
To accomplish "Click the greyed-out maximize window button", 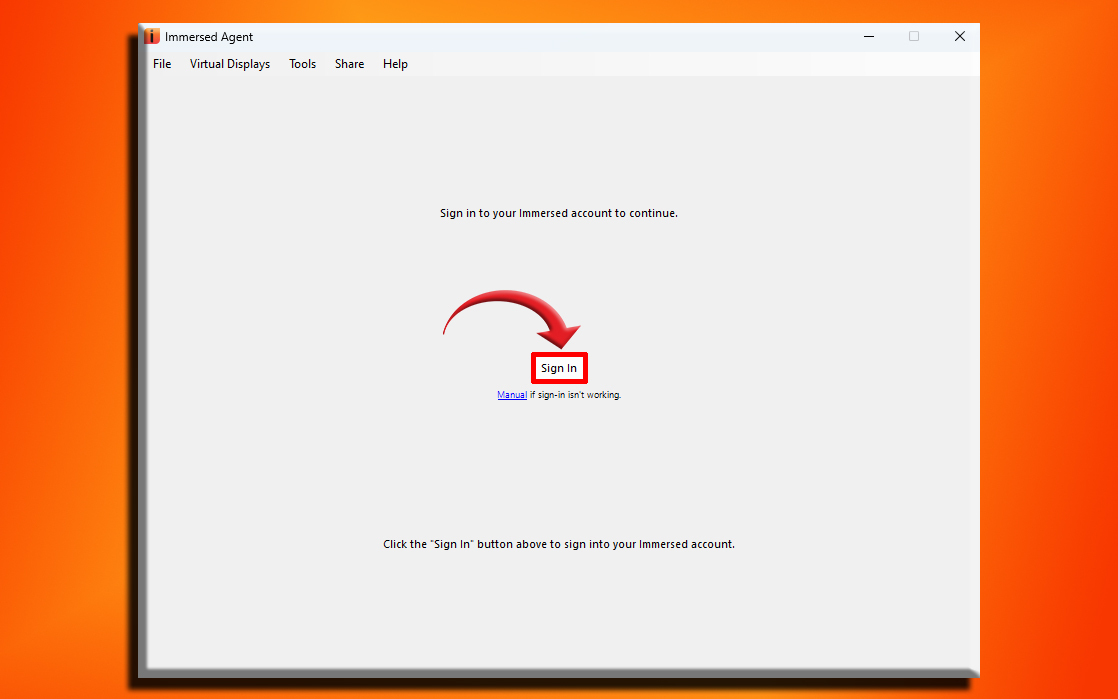I will click(x=914, y=37).
